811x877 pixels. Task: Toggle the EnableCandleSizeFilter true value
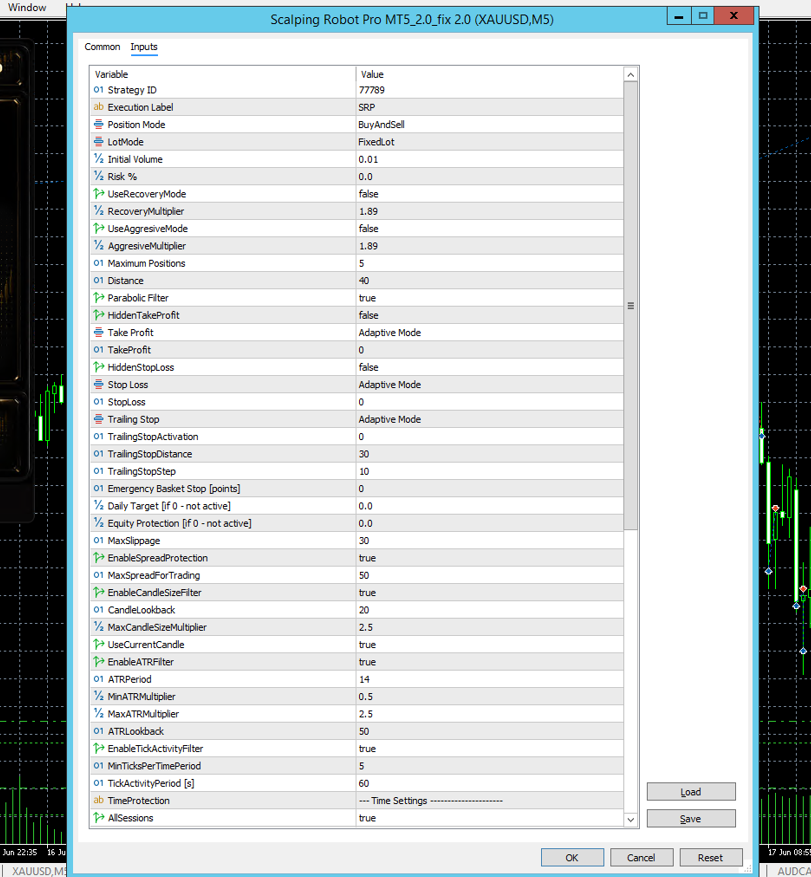tap(489, 592)
